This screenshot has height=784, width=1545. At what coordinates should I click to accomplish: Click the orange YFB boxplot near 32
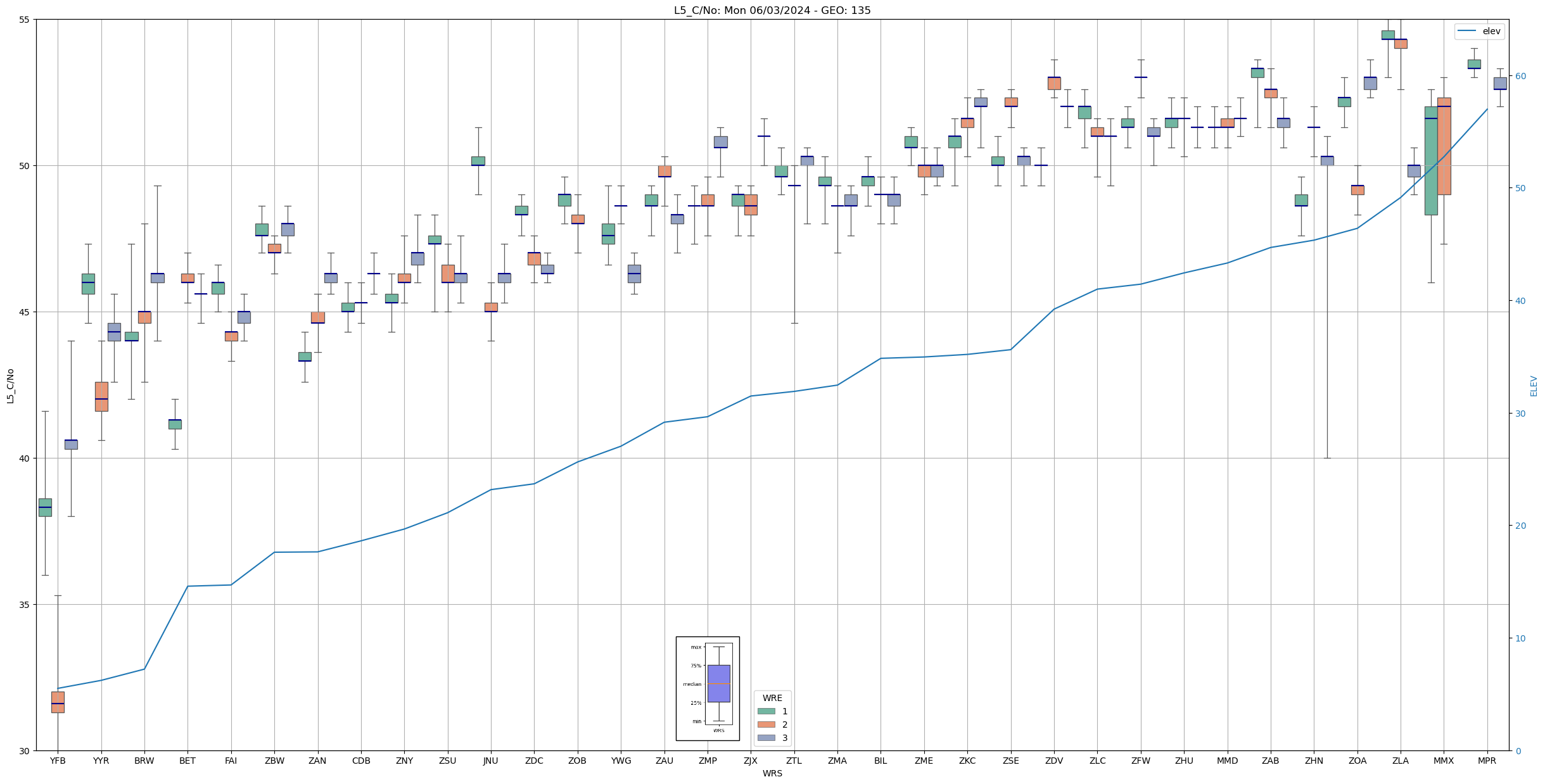(x=58, y=702)
